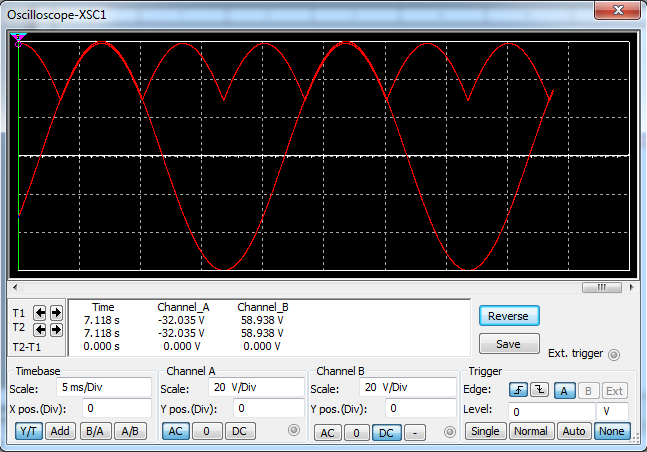
Task: Set Channel A coupling to 0
Action: tap(207, 431)
